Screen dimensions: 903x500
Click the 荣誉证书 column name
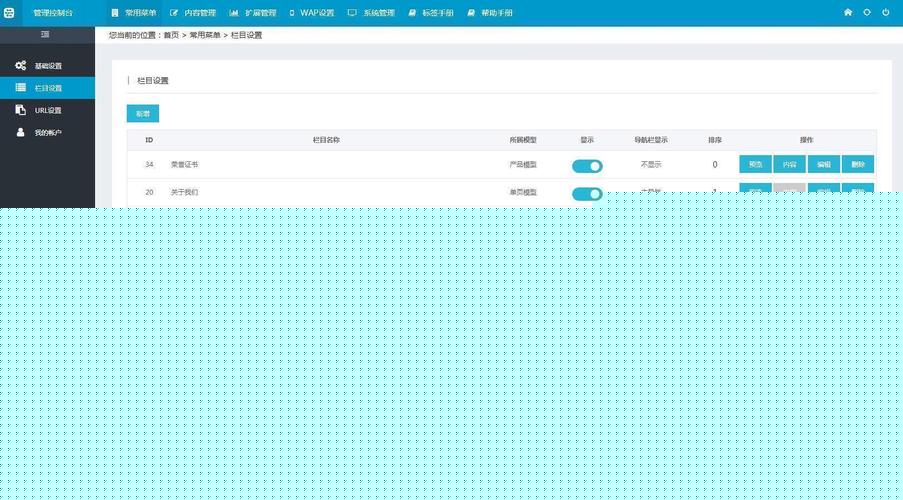(x=184, y=164)
